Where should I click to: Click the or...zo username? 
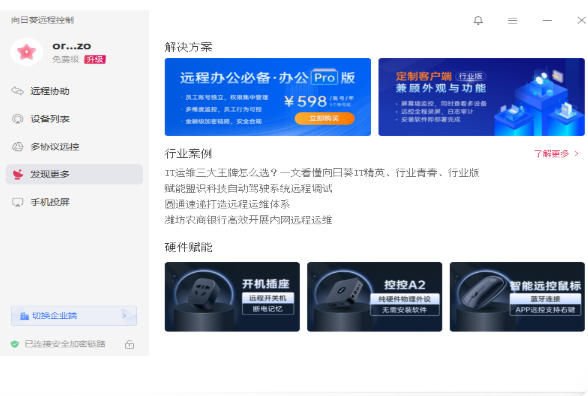tap(72, 46)
